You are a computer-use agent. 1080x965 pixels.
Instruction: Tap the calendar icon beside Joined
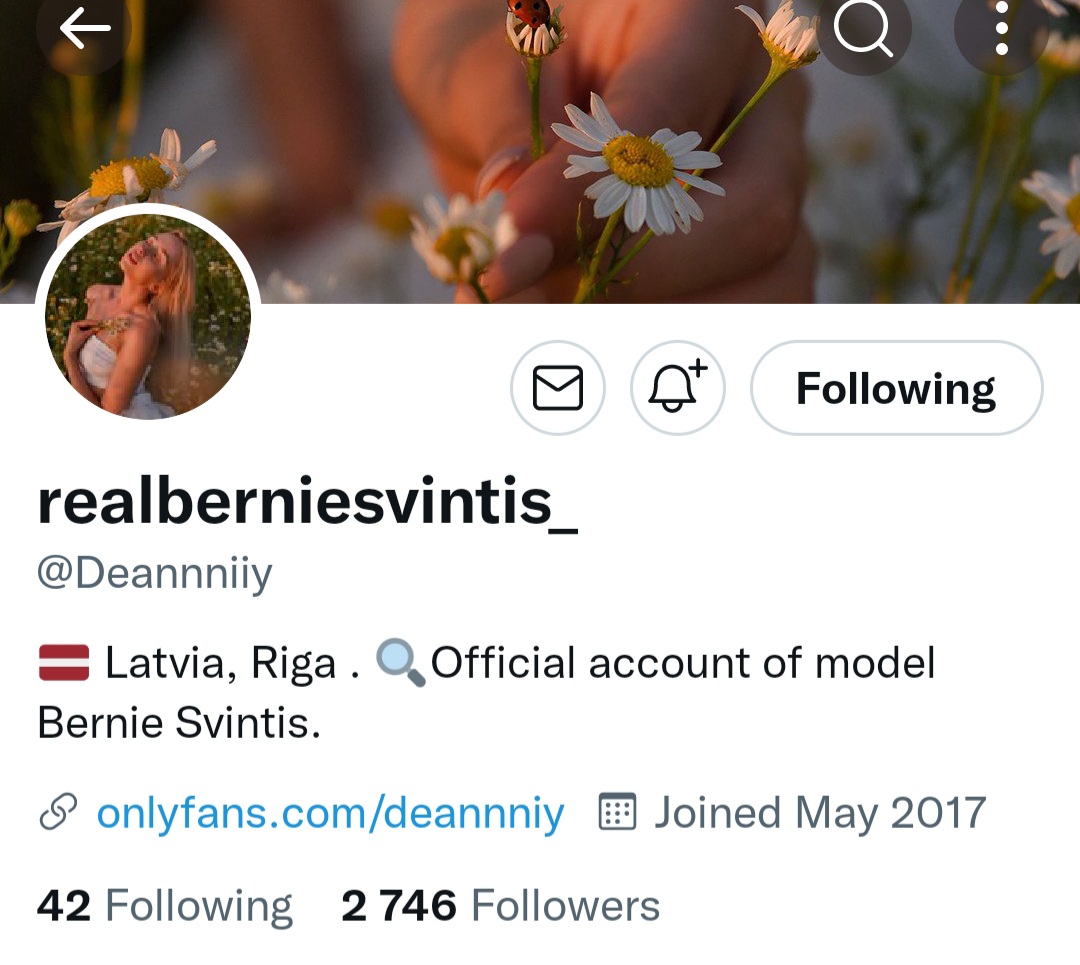617,812
